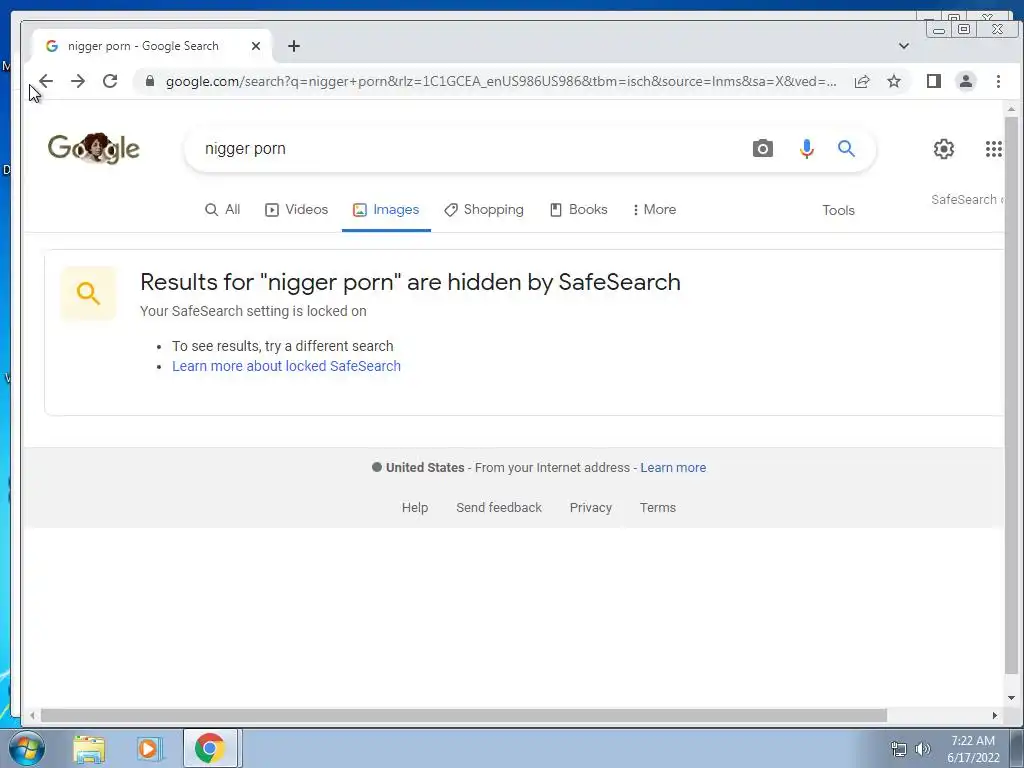This screenshot has height=768, width=1024.
Task: Switch to the Shopping tab
Action: pos(484,210)
